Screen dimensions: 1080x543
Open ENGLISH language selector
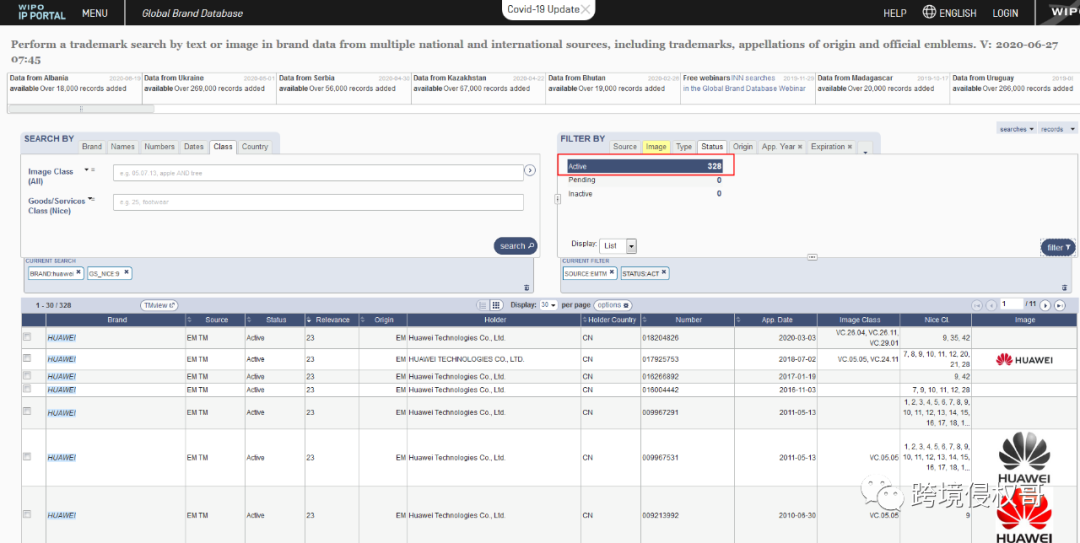[x=958, y=13]
